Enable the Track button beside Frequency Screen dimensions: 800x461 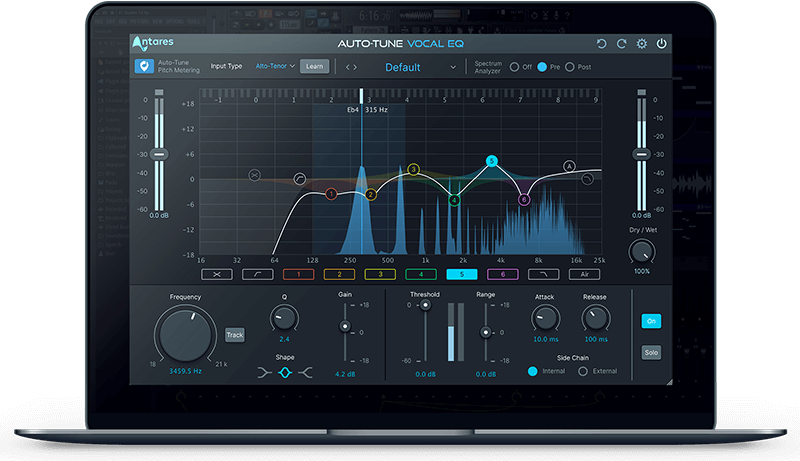click(x=235, y=335)
